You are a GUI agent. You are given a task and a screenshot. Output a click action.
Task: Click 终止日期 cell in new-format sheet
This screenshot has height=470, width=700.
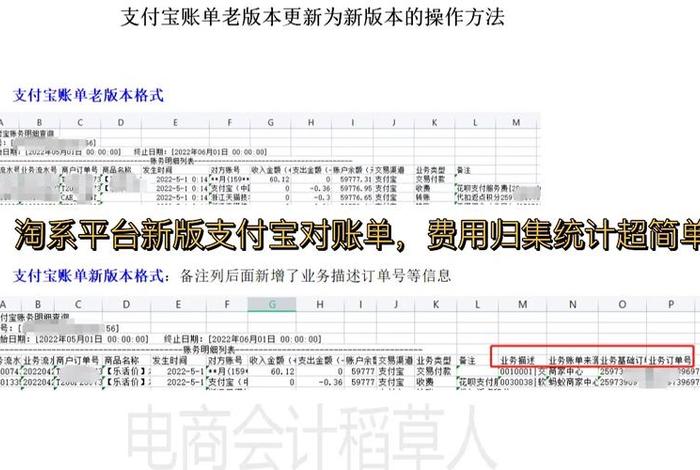[243, 339]
